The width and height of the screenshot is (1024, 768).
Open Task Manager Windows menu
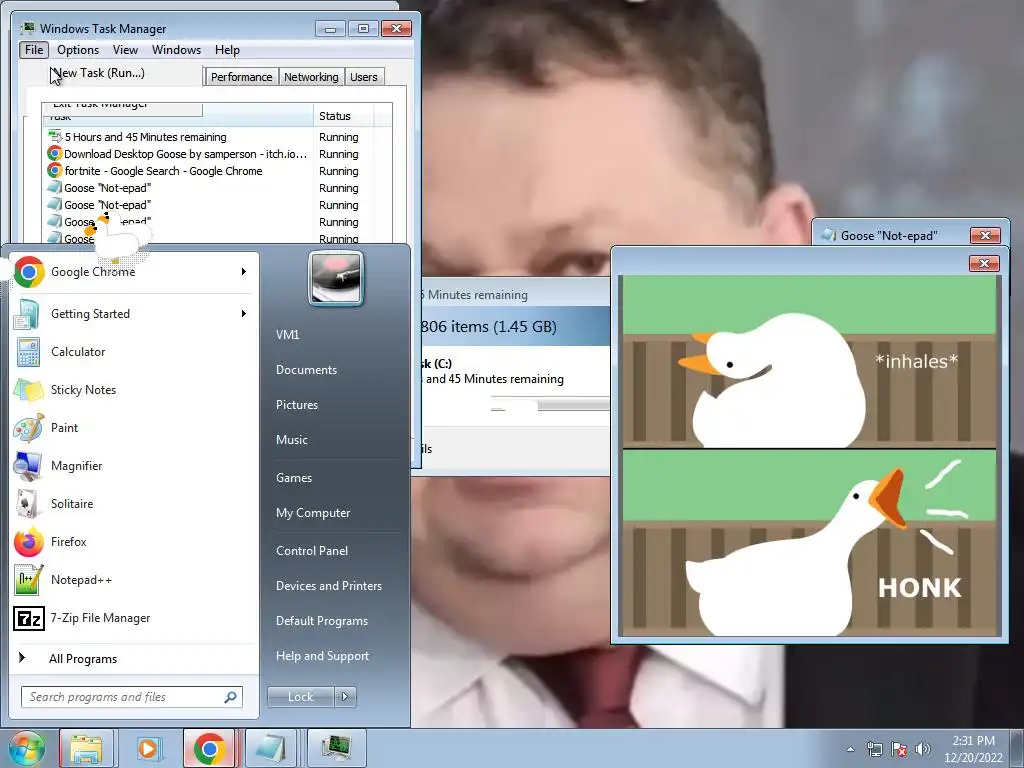(x=176, y=50)
